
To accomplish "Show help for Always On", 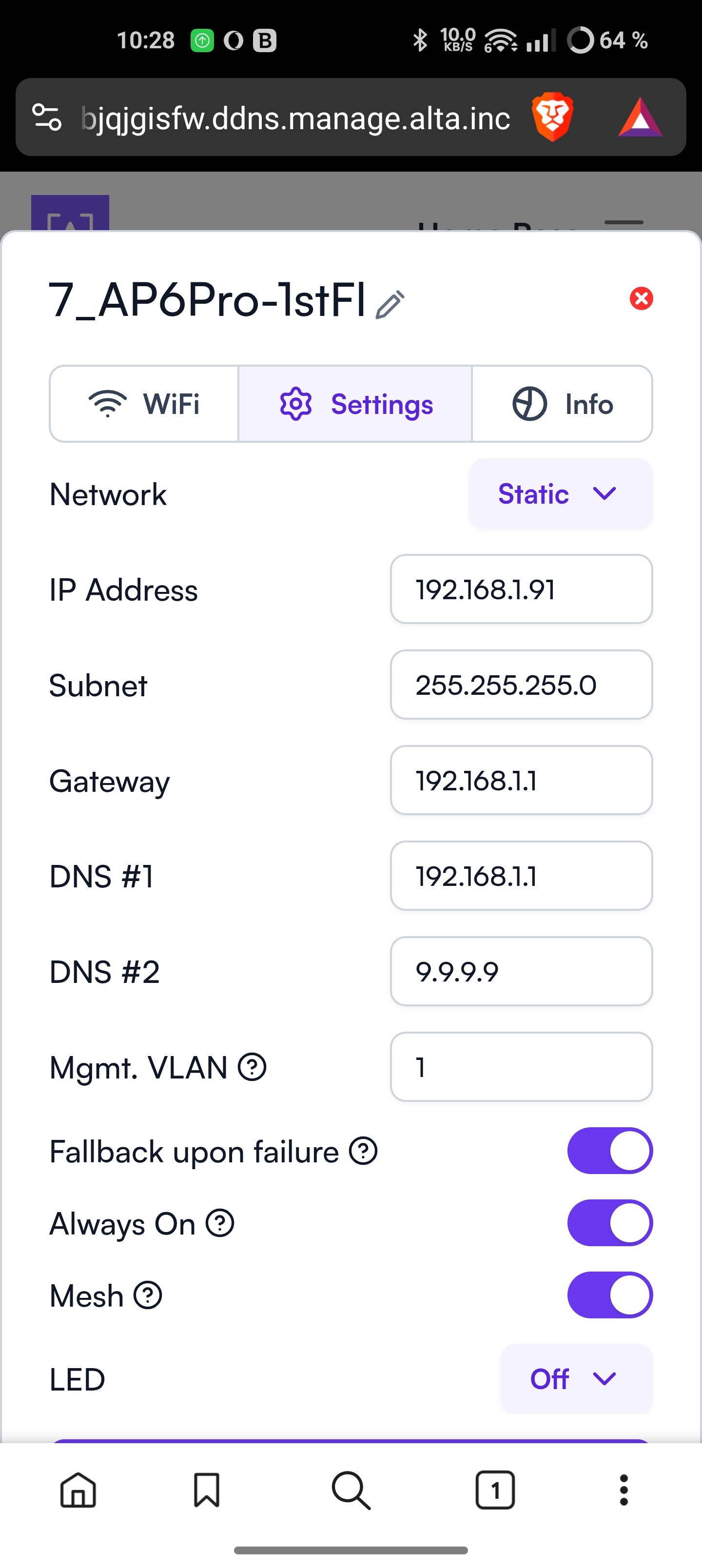I will click(220, 1223).
